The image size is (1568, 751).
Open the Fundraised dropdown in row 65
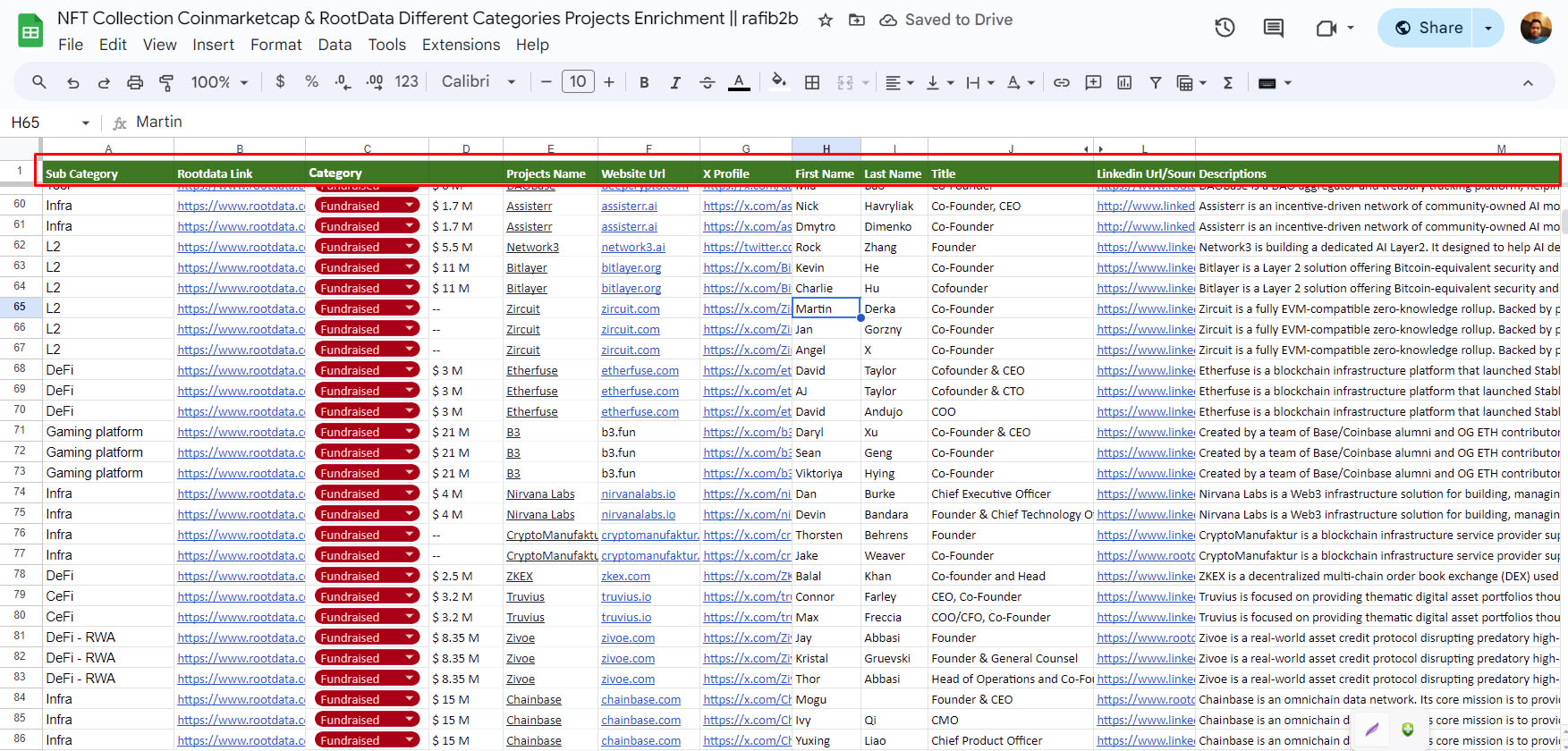click(x=410, y=308)
